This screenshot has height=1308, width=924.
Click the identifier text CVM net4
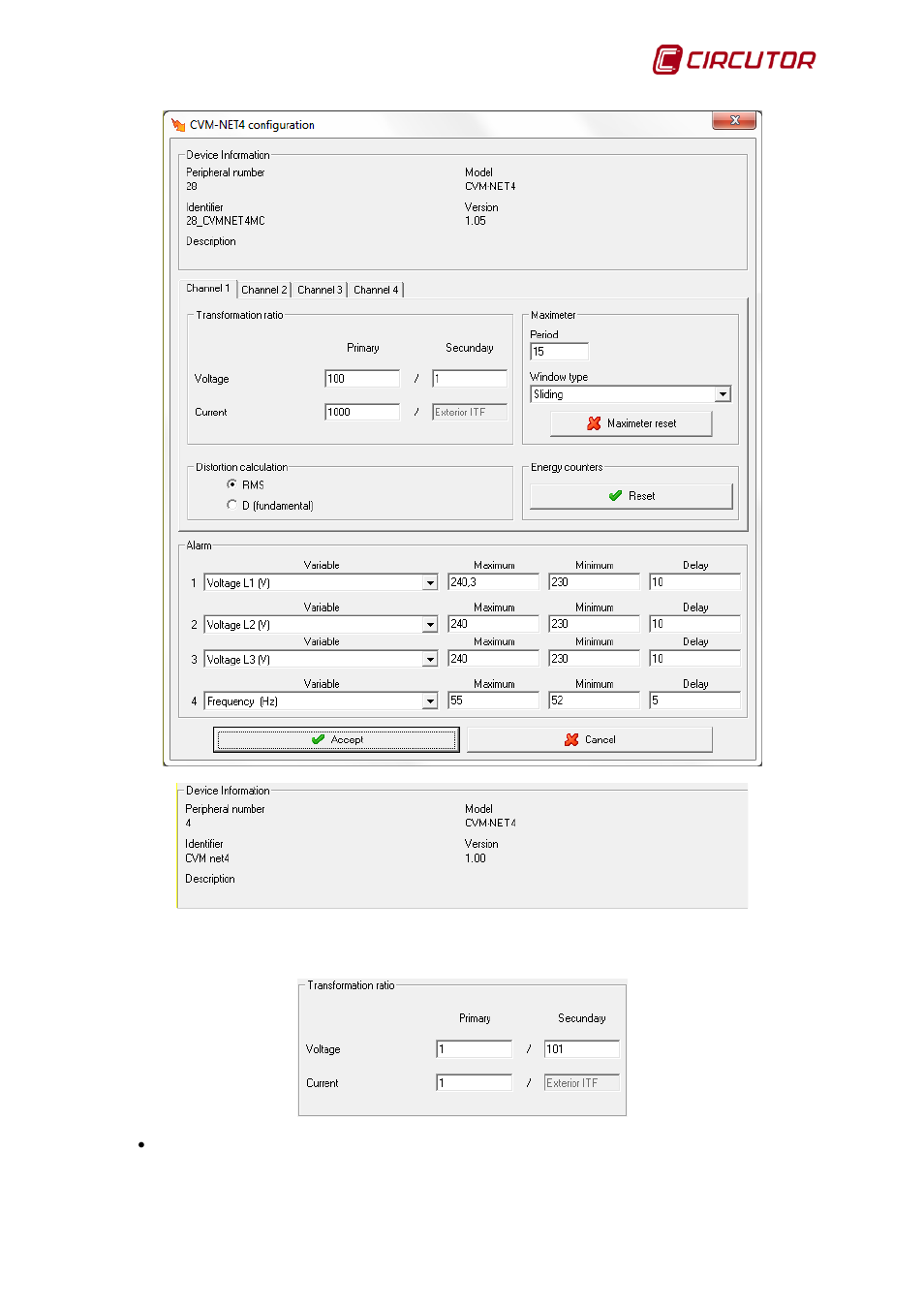point(207,858)
